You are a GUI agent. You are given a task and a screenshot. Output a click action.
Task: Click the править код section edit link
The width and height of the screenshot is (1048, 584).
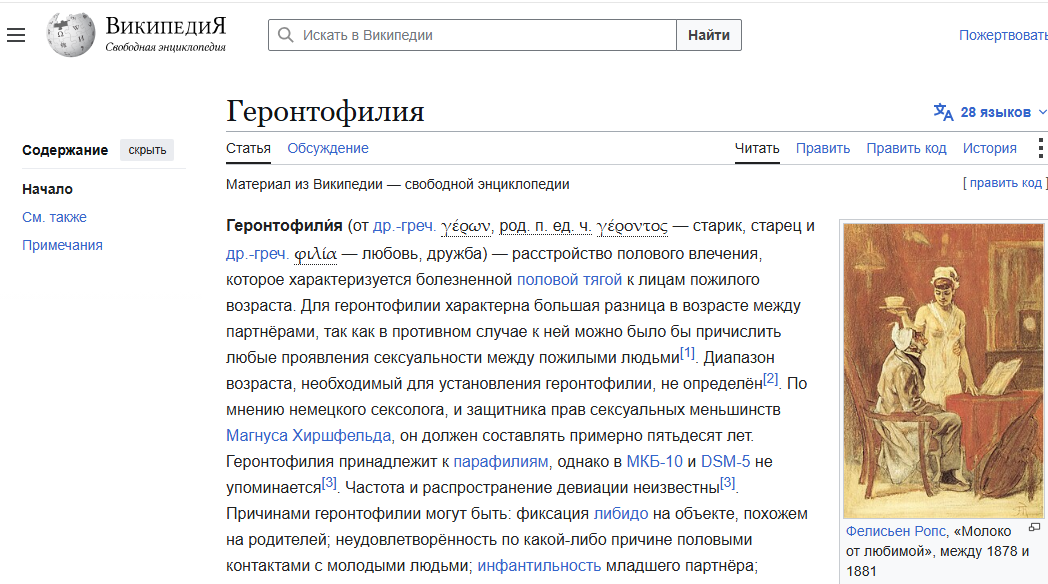coord(1006,182)
